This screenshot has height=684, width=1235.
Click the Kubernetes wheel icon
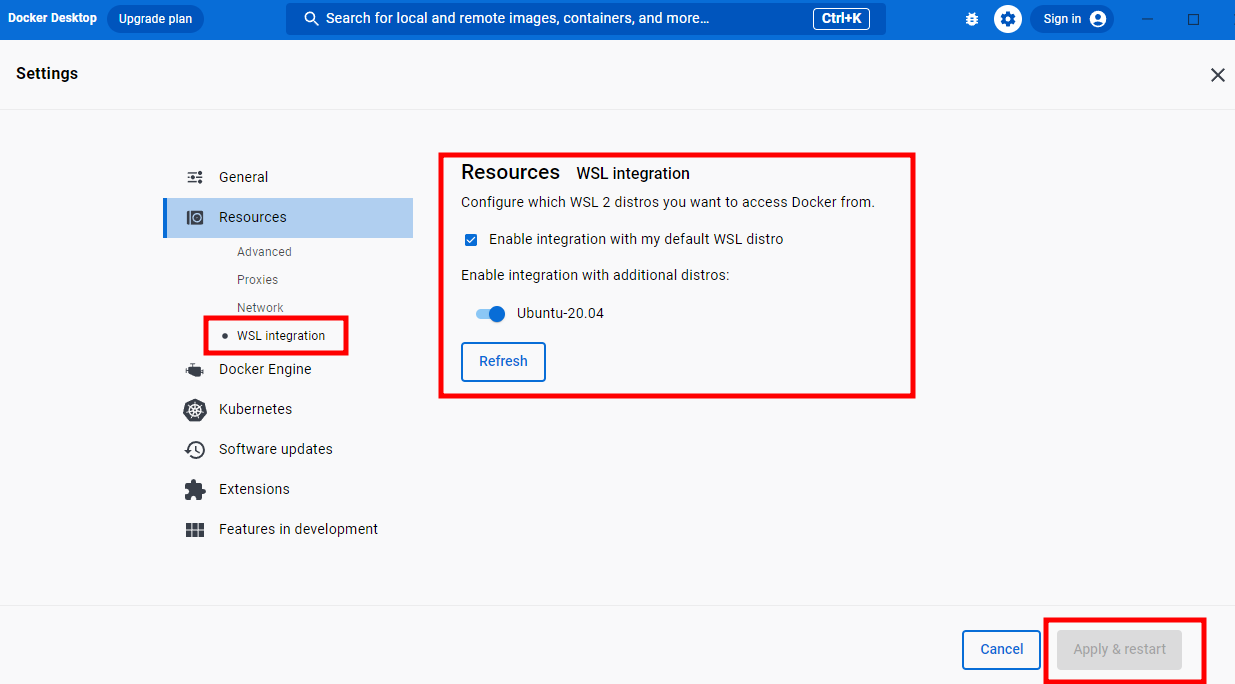coord(195,409)
